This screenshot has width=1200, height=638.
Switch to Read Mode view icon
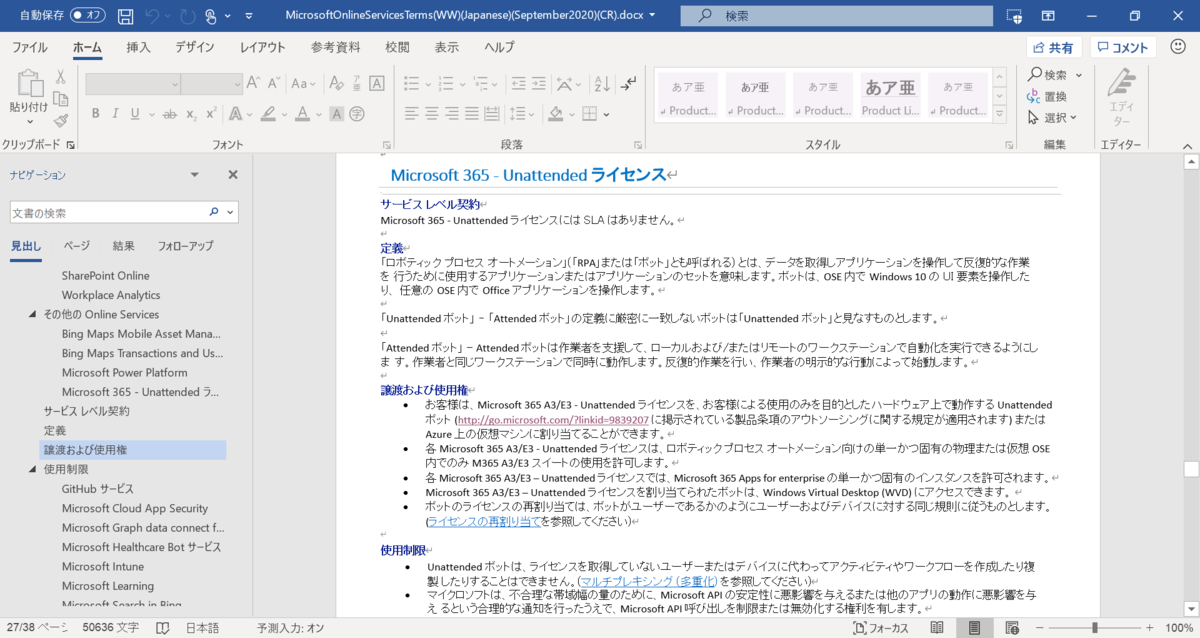tap(937, 627)
